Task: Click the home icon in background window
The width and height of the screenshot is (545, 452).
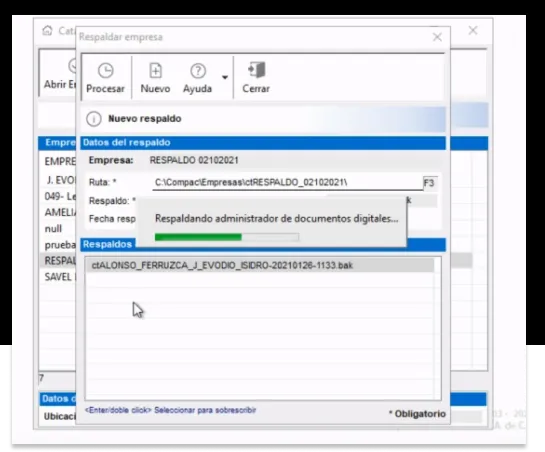Action: click(x=47, y=31)
